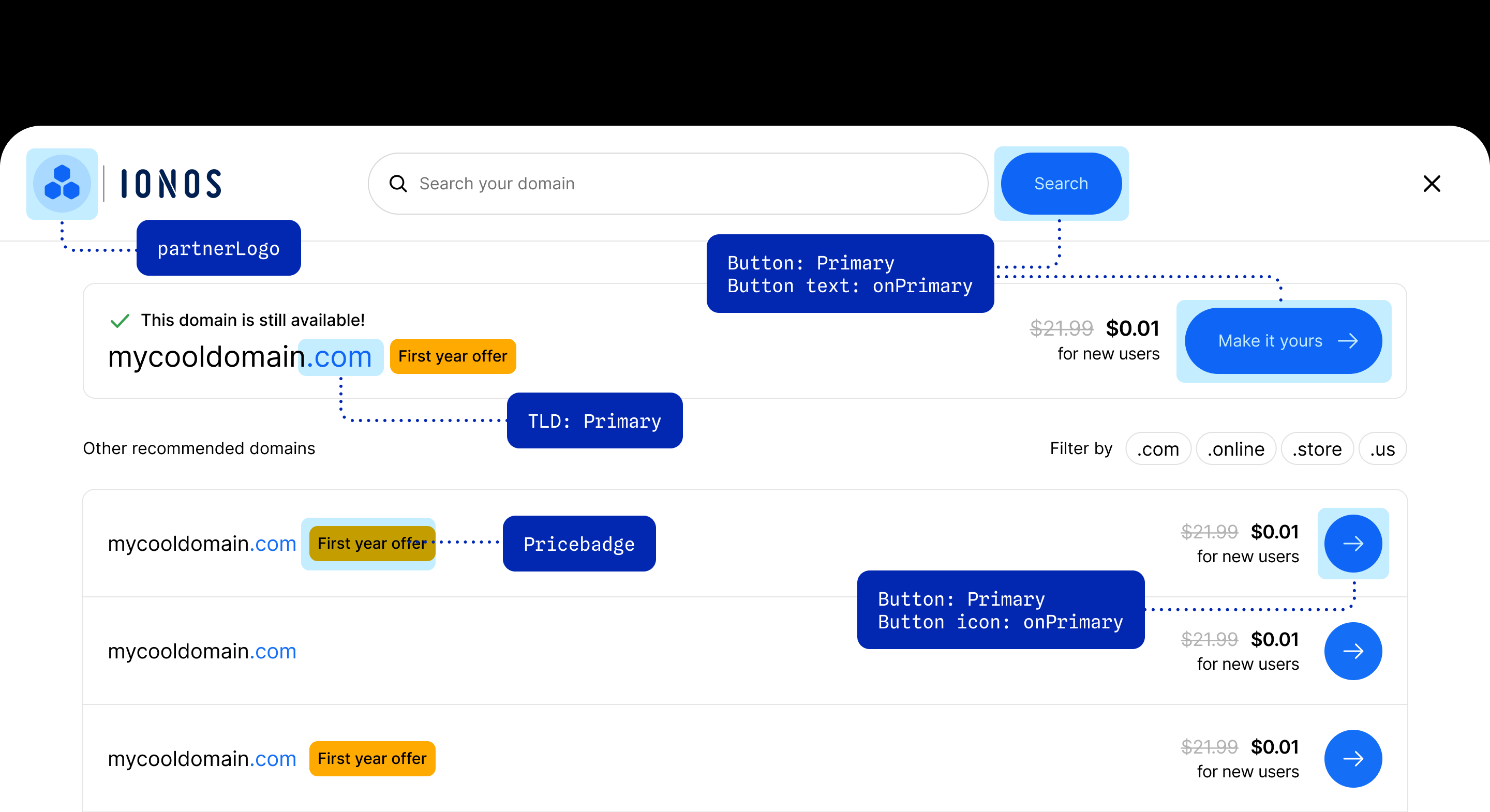Select the second recommended mycooldomain.com name
This screenshot has height=812, width=1490.
(202, 651)
